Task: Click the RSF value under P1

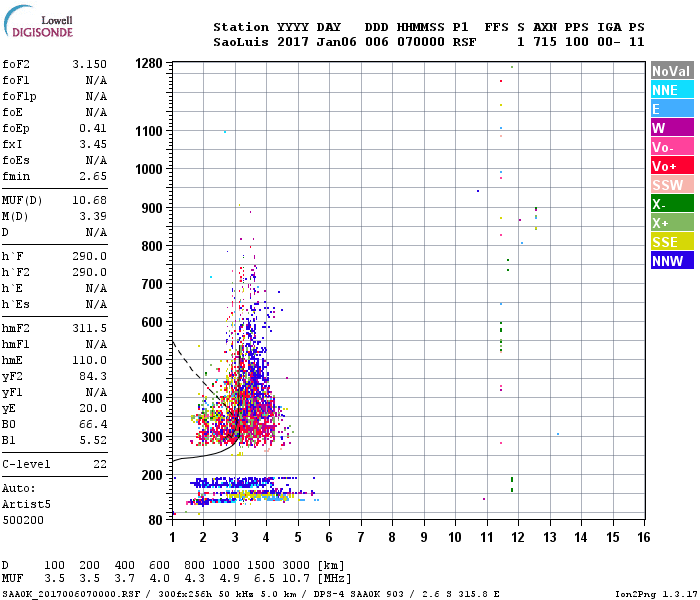Action: click(464, 42)
